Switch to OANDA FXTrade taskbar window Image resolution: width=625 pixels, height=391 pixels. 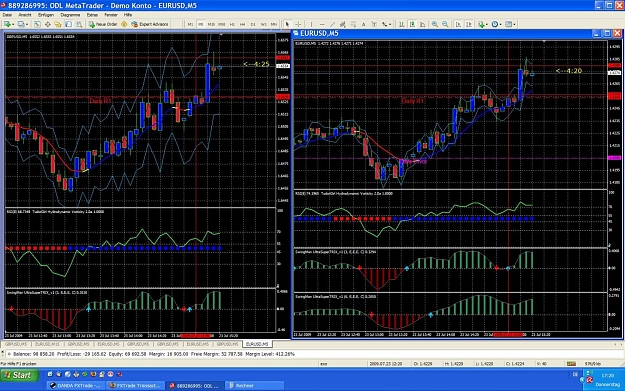(76, 385)
